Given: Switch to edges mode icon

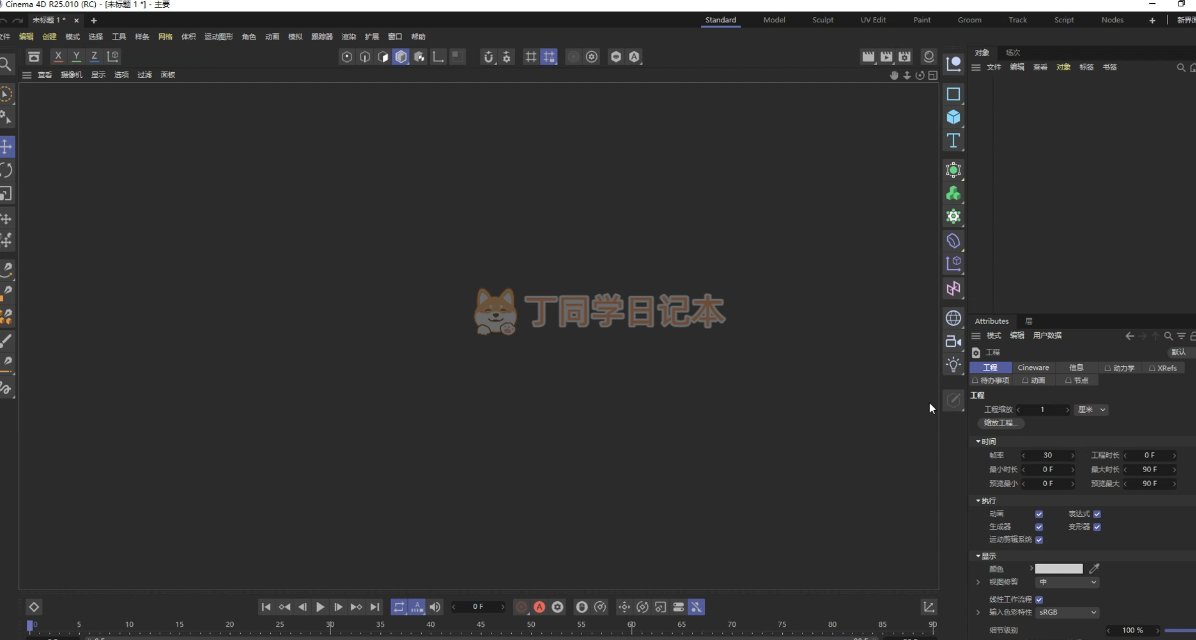Looking at the screenshot, I should tap(365, 56).
